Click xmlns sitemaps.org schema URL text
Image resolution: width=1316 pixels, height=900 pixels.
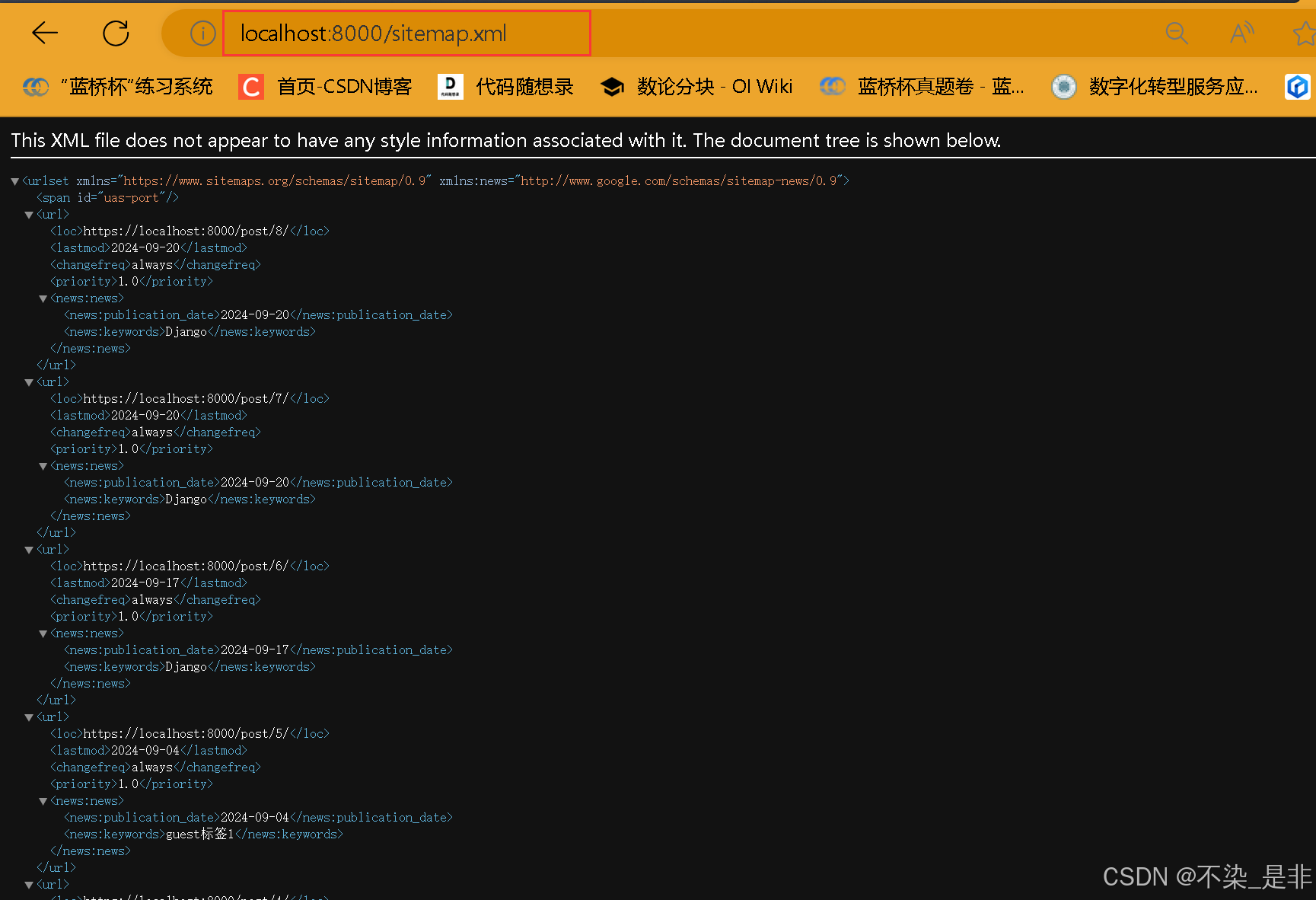click(x=274, y=180)
